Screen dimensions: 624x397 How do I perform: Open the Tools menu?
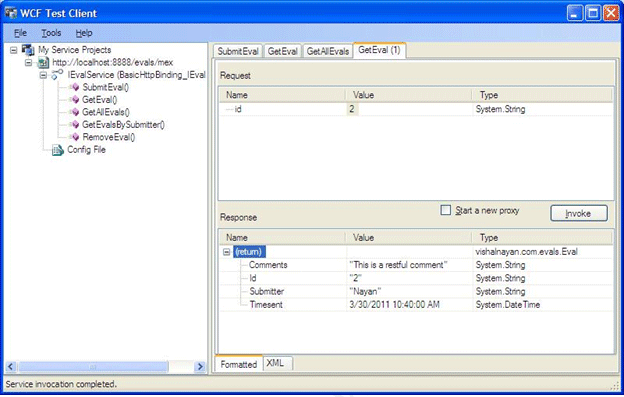51,33
